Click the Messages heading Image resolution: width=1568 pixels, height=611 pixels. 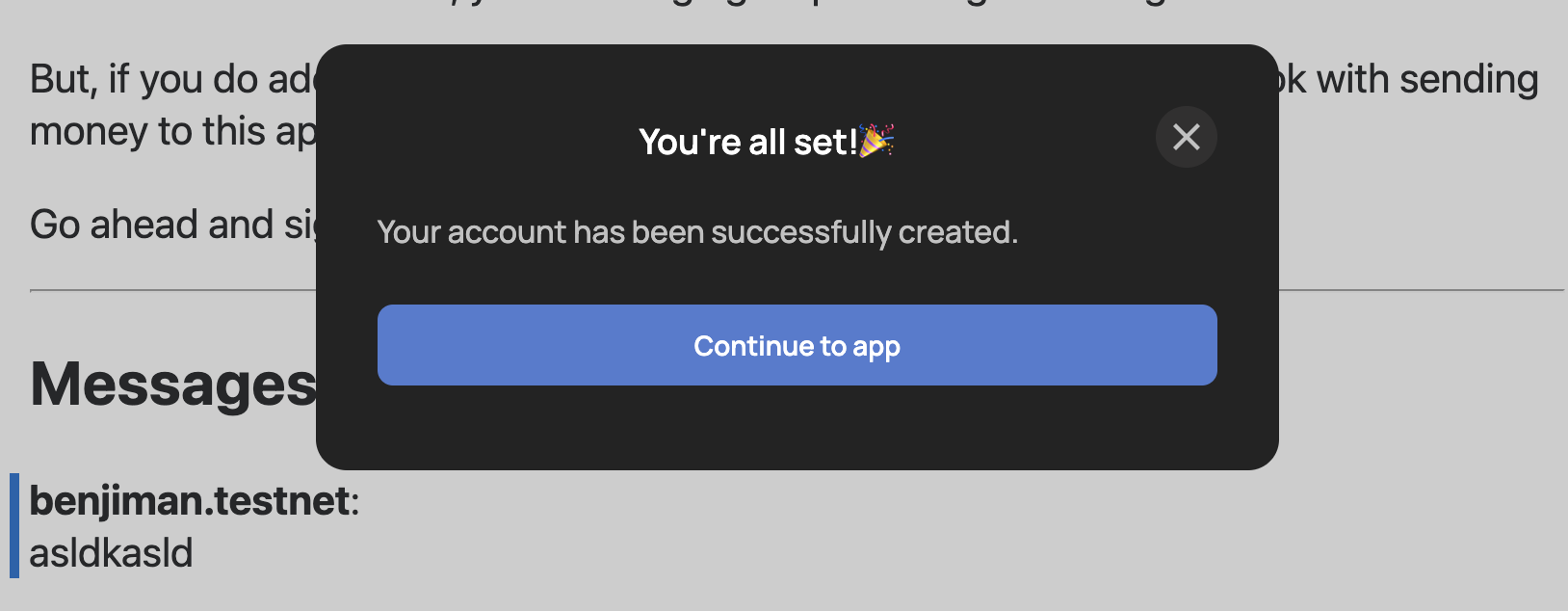173,385
